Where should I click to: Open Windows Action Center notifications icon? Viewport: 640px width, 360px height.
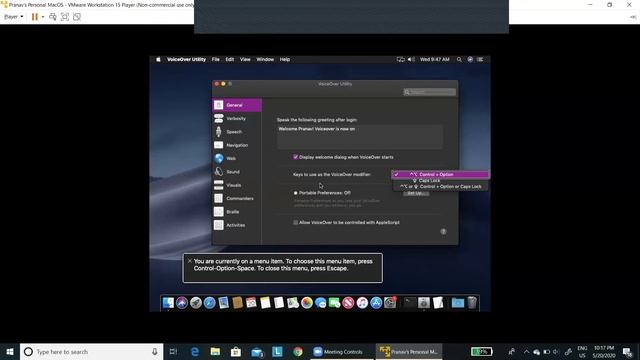click(627, 352)
